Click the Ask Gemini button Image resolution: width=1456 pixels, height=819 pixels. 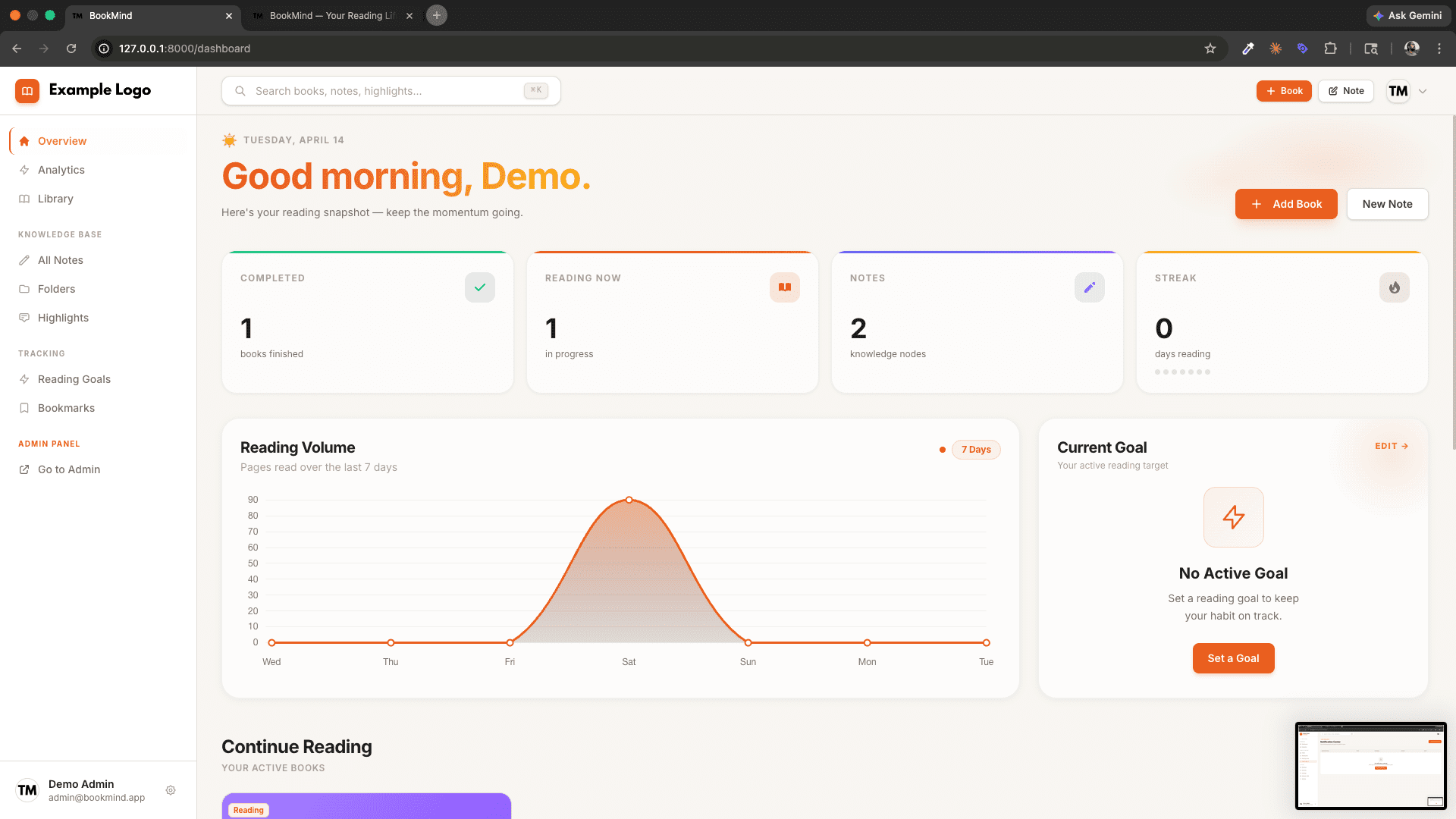point(1407,15)
